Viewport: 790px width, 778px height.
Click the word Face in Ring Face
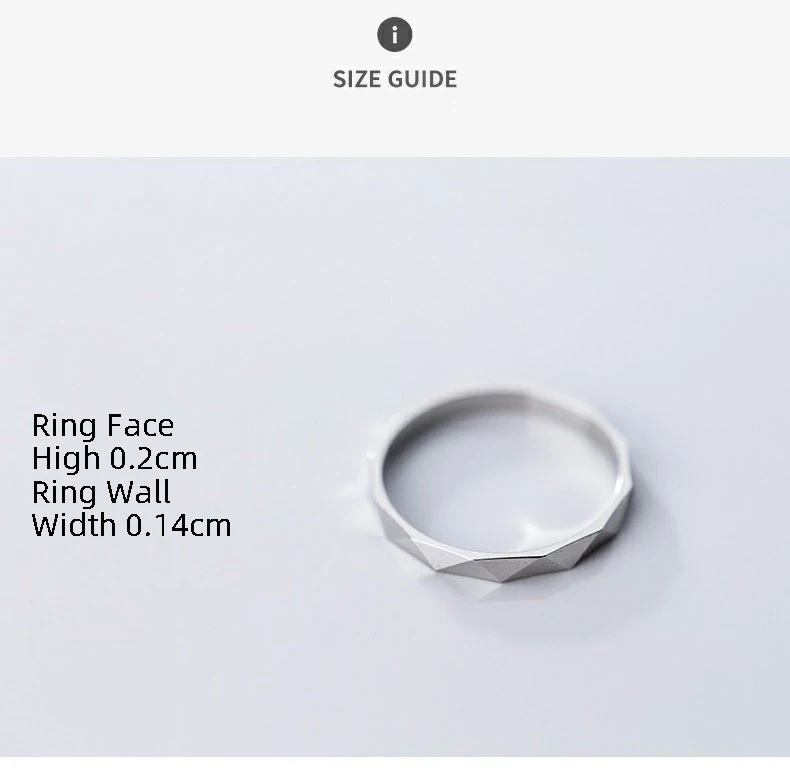(141, 425)
